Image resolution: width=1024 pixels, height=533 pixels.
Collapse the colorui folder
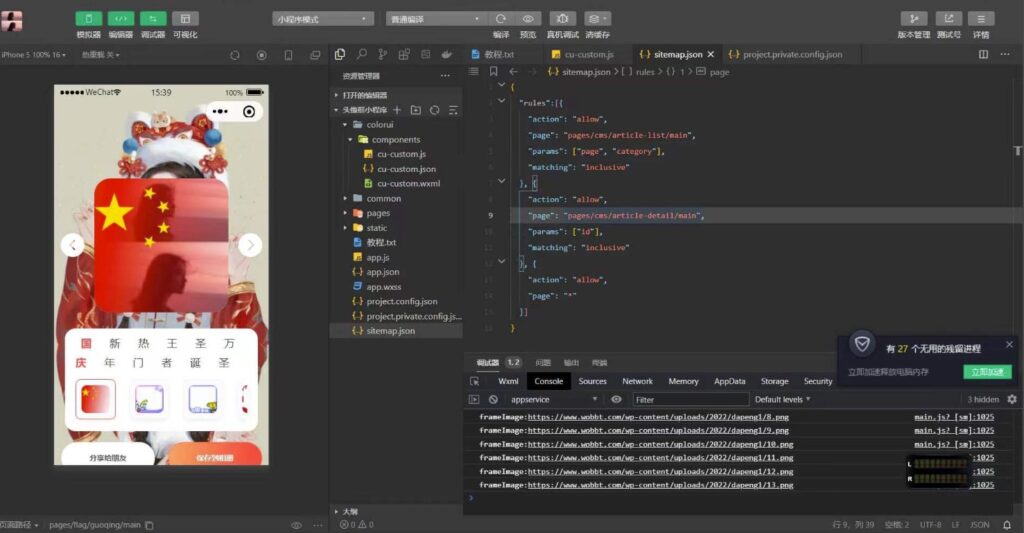[346, 125]
